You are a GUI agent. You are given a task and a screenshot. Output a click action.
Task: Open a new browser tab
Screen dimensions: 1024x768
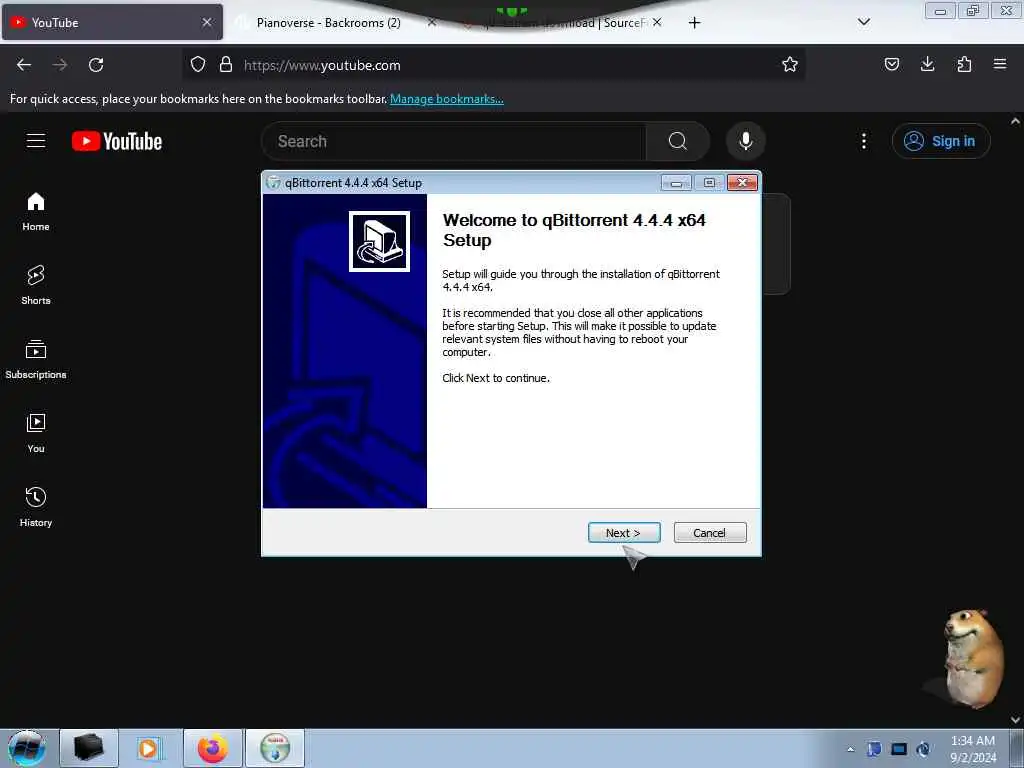pyautogui.click(x=694, y=23)
